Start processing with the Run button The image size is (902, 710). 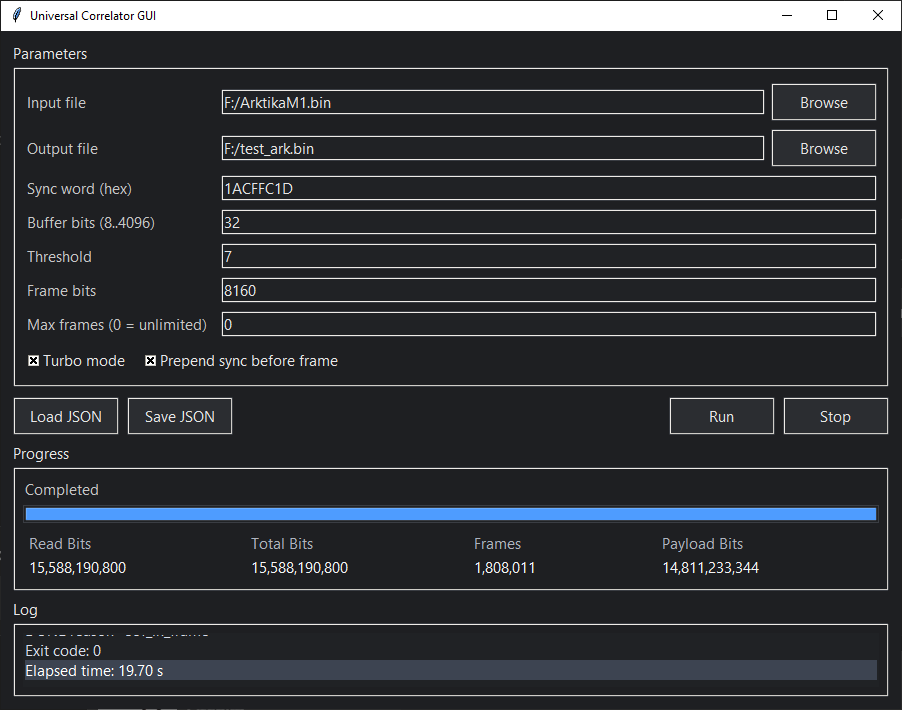[x=721, y=416]
